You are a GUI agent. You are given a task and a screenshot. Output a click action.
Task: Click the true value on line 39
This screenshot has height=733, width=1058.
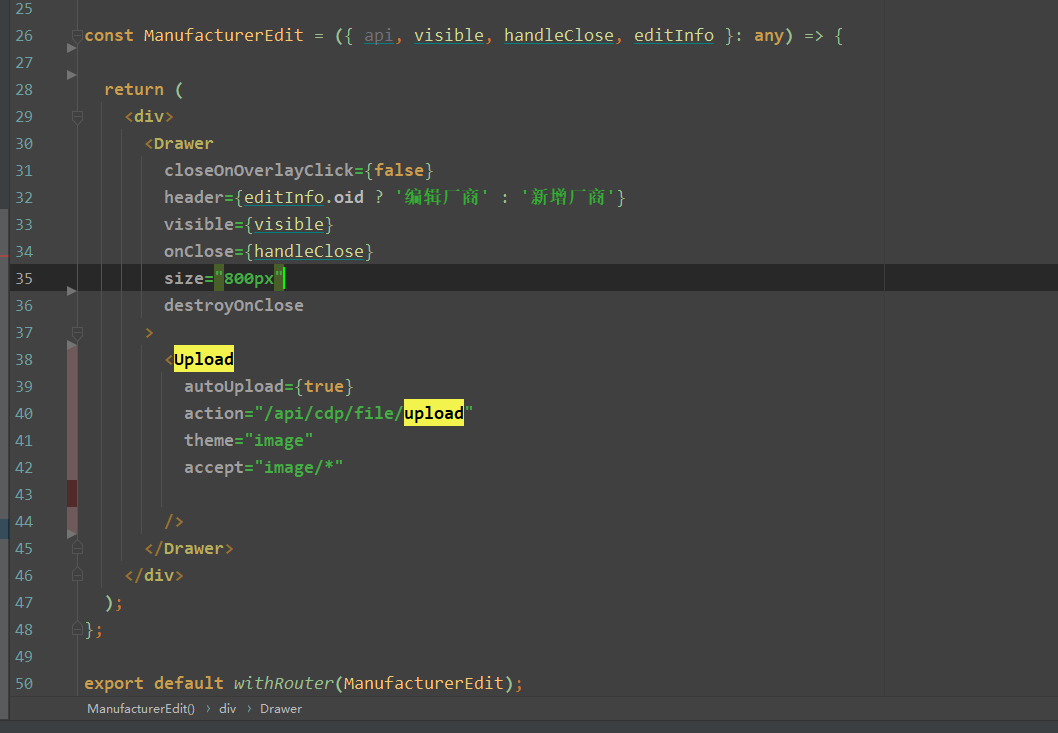coord(324,386)
